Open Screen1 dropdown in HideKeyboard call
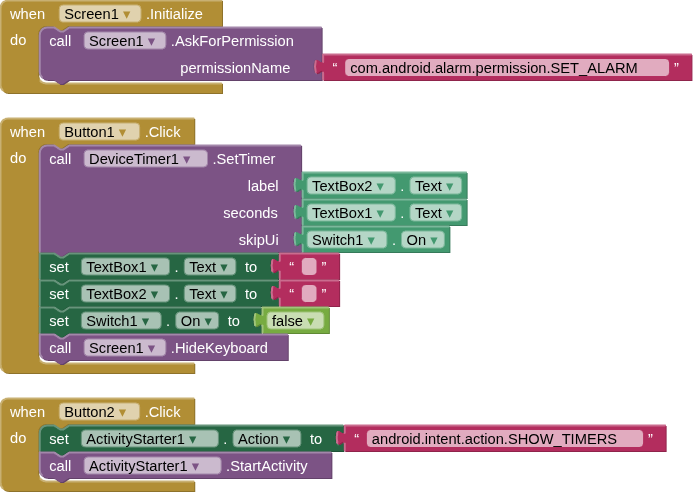Screen dimensions: 693x492 (125, 348)
